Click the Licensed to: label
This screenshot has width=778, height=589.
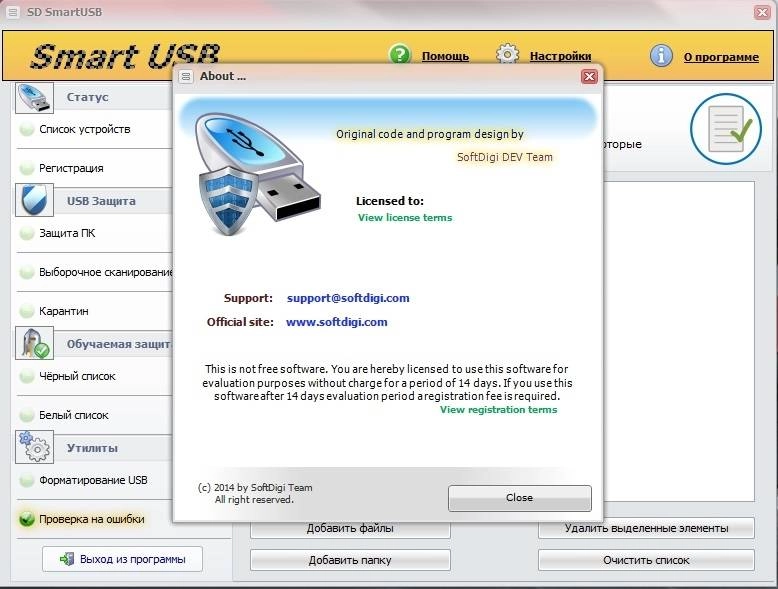(x=390, y=201)
